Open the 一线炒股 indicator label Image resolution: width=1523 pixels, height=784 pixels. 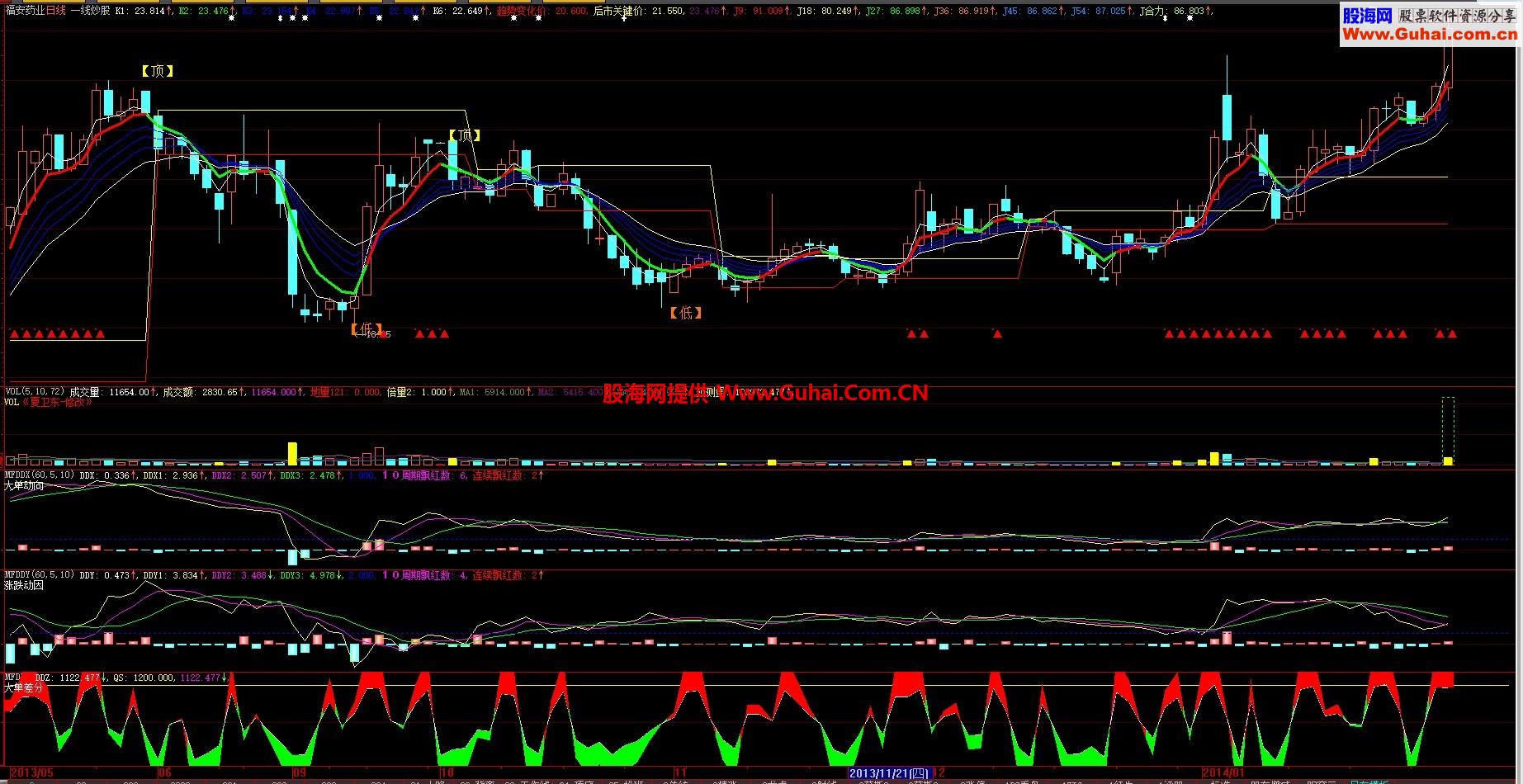[x=90, y=12]
